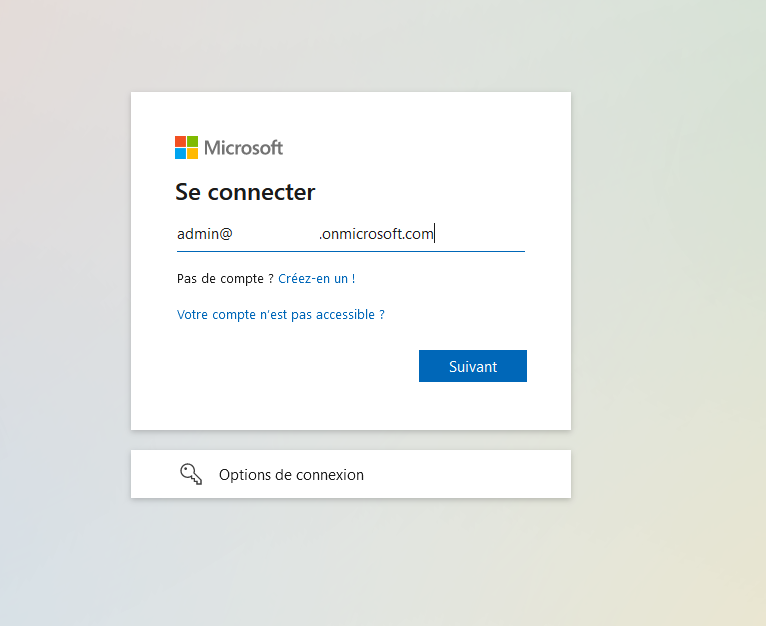Screen dimensions: 766x626
Task: Click the four-color Microsoft logo squares
Action: point(187,148)
